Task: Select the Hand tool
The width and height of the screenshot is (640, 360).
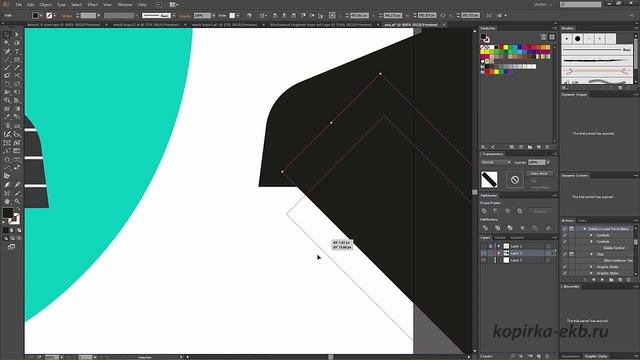Action: (7, 201)
